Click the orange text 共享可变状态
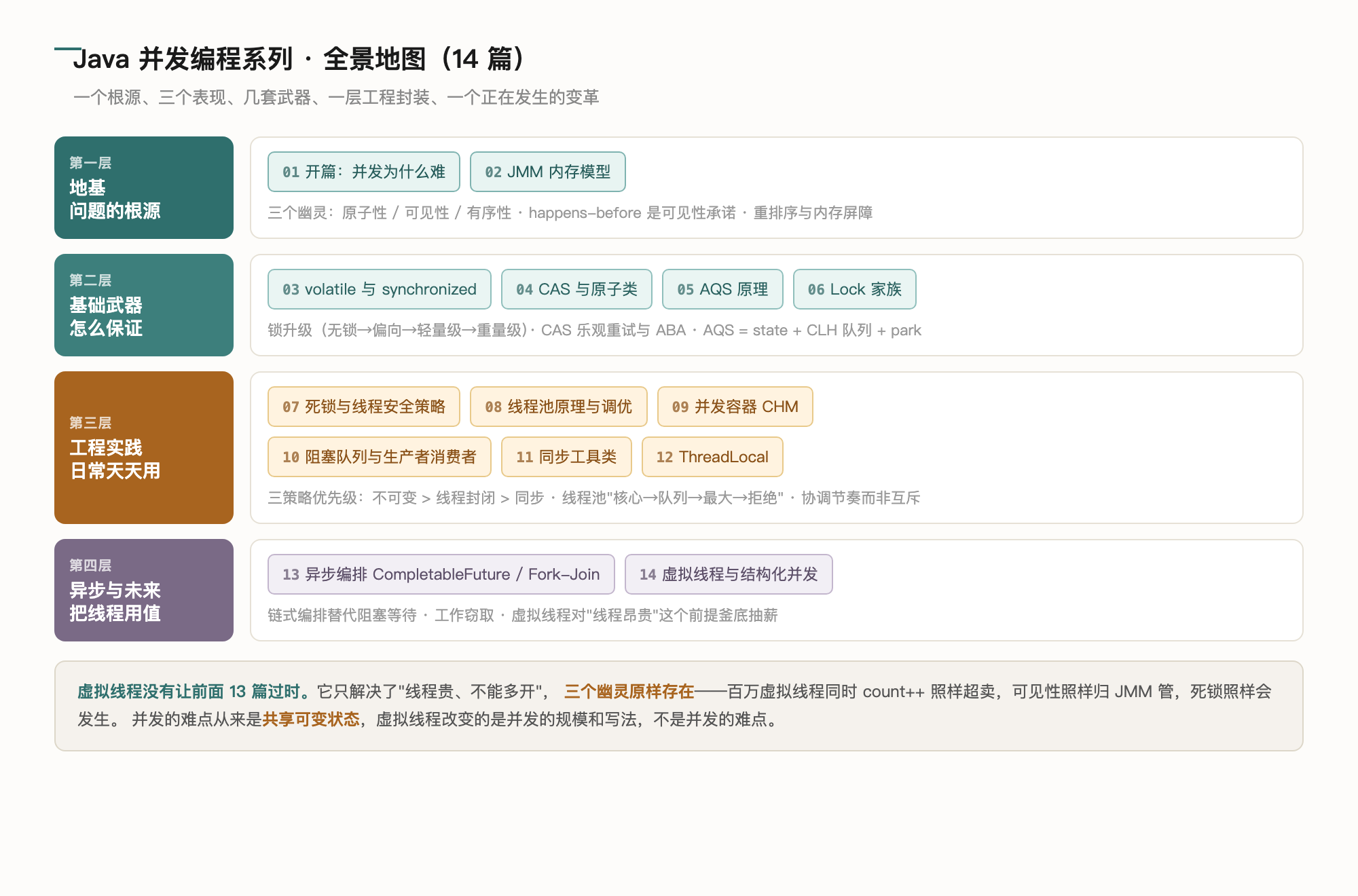 (x=311, y=720)
